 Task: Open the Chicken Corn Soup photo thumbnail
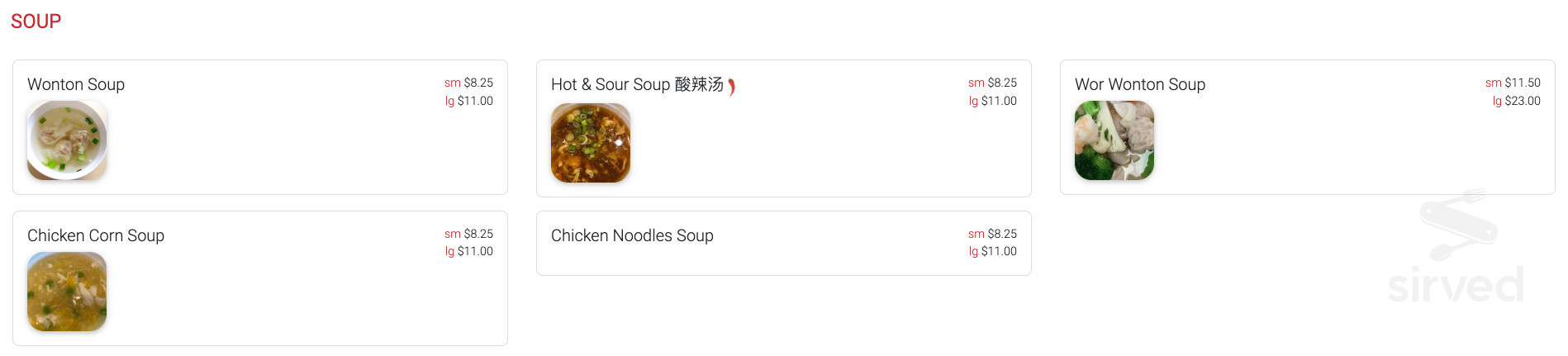click(67, 292)
